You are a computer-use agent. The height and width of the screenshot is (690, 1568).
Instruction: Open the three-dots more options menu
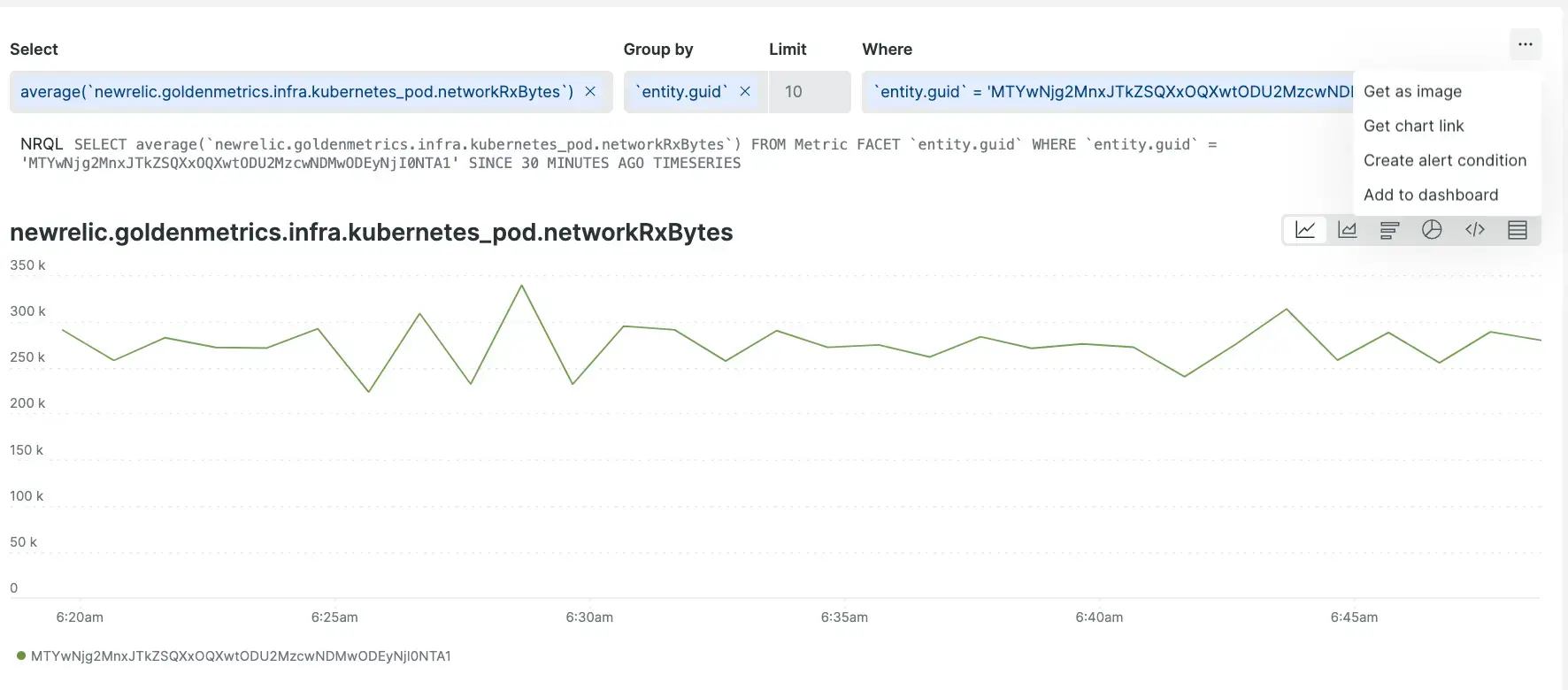click(1526, 44)
